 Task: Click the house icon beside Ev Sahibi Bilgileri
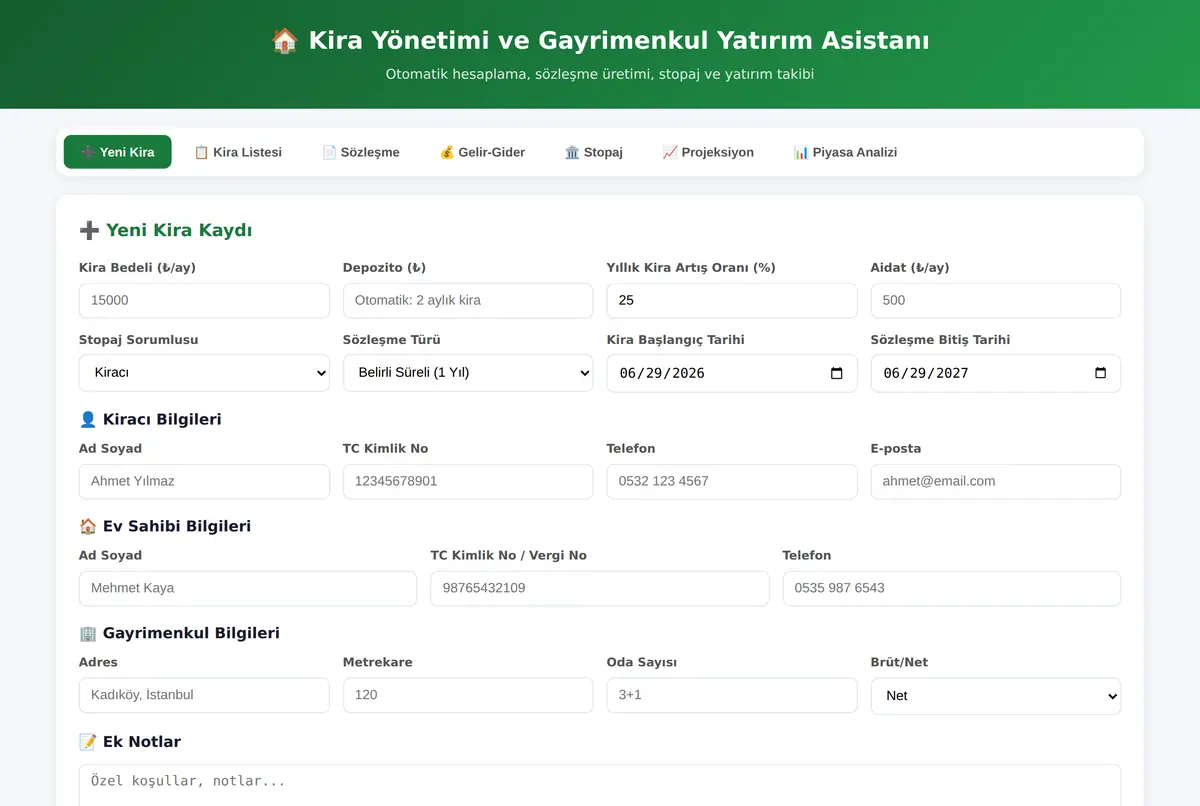coord(88,527)
